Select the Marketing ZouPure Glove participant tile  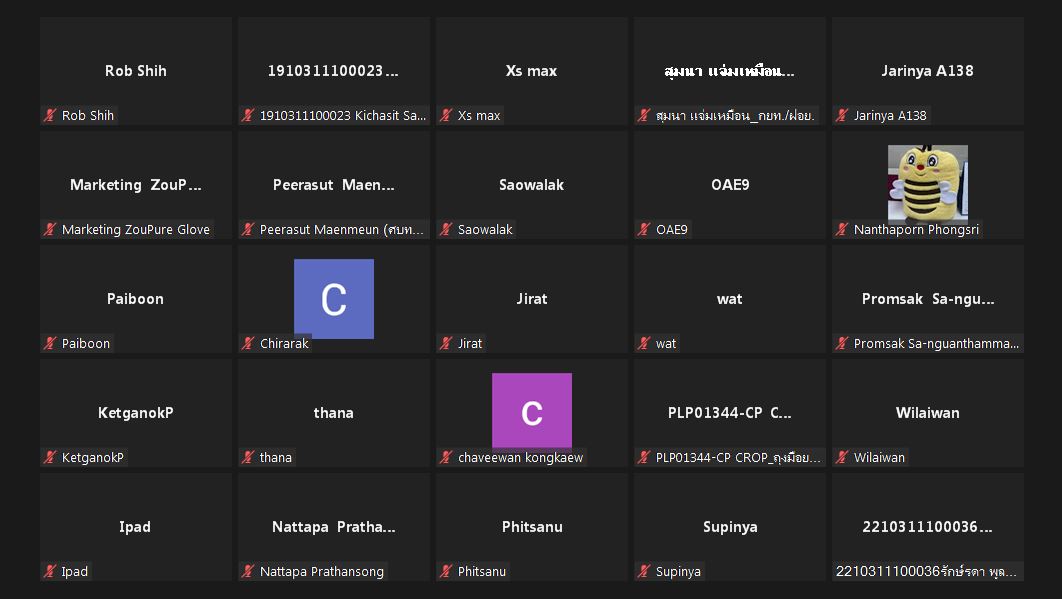pos(135,185)
